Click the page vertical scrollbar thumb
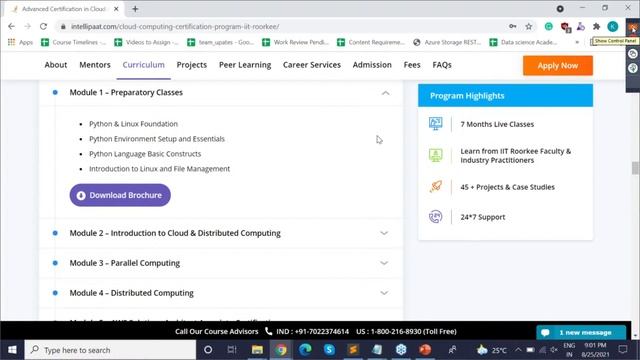 pyautogui.click(x=635, y=168)
